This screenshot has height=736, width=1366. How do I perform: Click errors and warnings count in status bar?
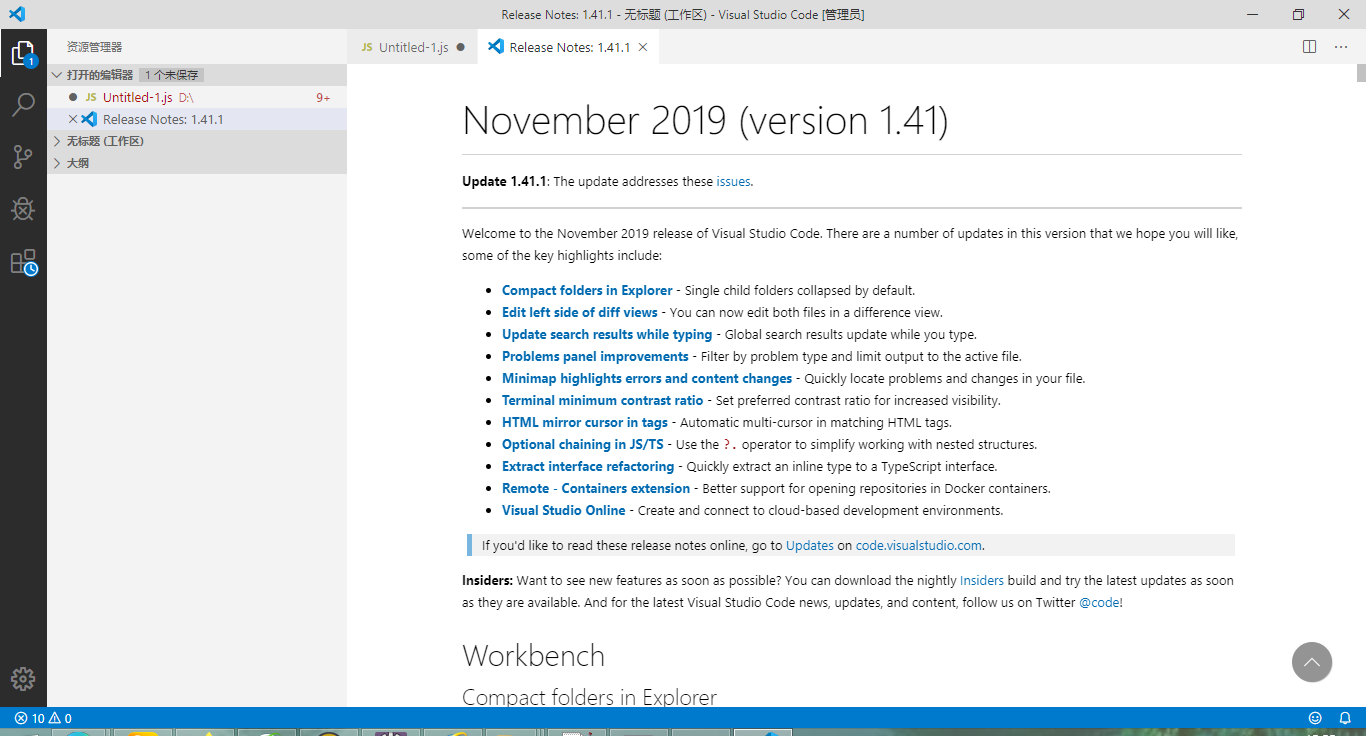point(43,718)
